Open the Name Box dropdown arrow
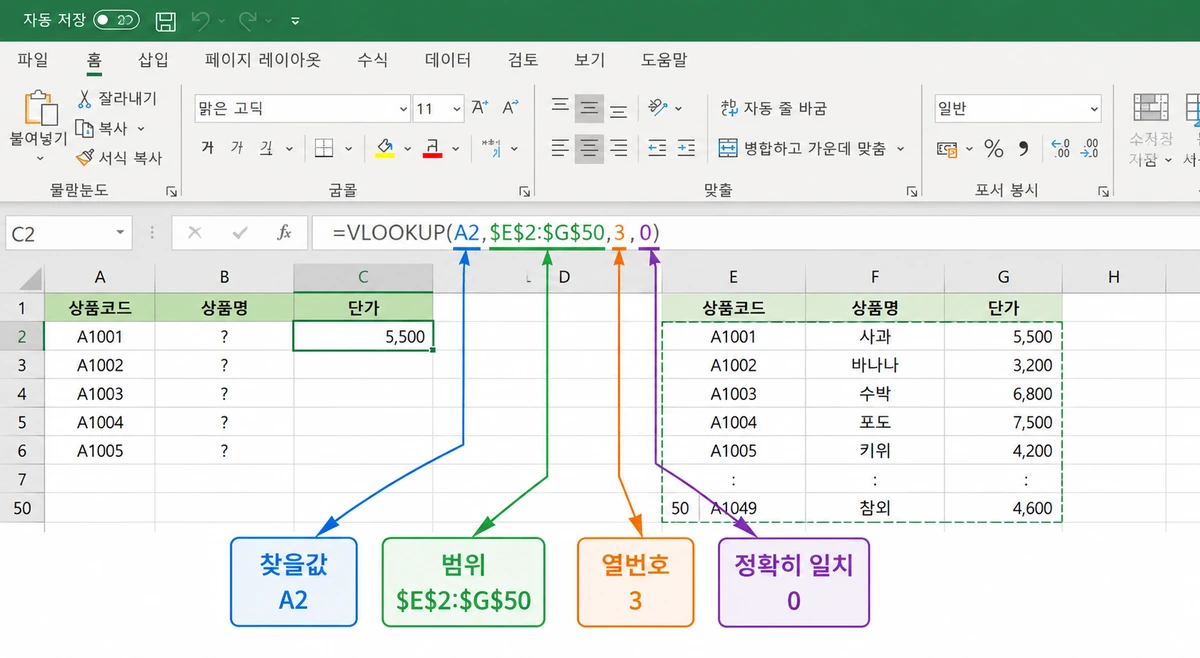Viewport: 1200px width, 658px height. [x=121, y=233]
